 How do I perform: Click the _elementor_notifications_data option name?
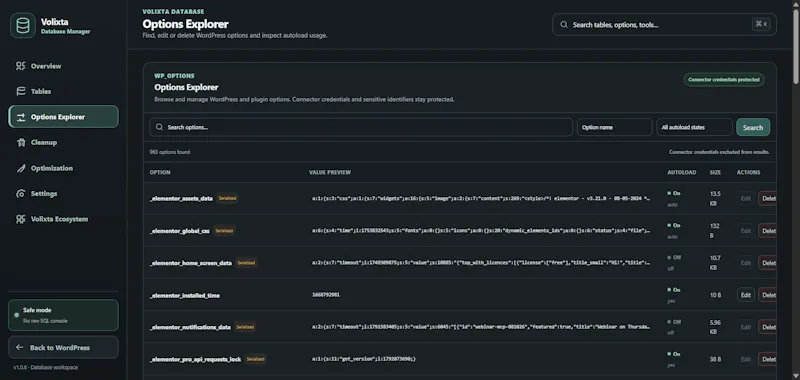(x=190, y=327)
